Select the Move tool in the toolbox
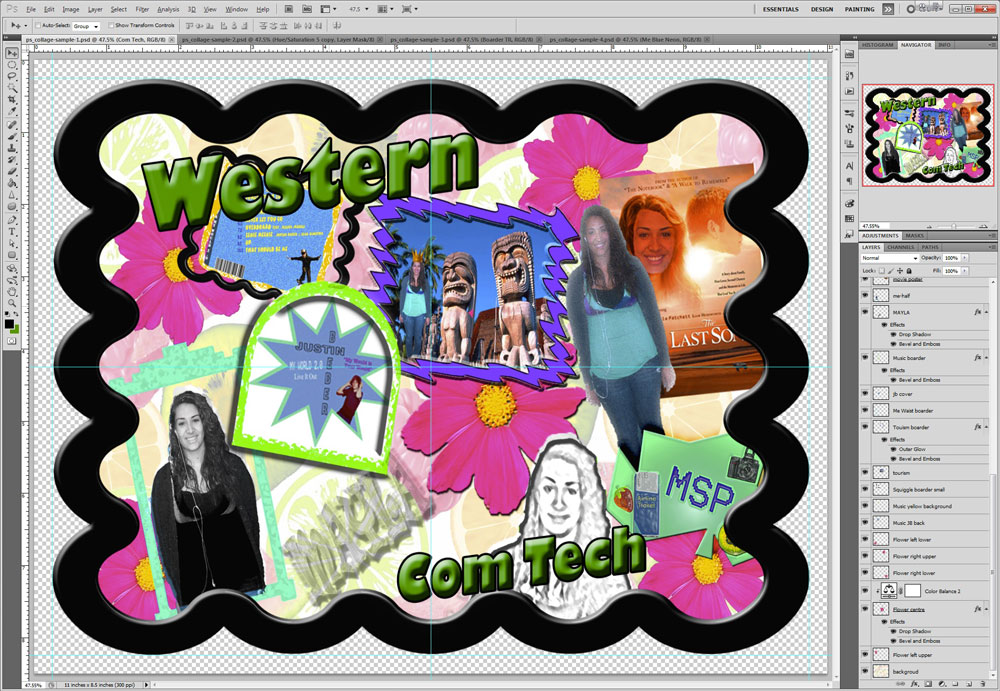1000x691 pixels. [12, 53]
